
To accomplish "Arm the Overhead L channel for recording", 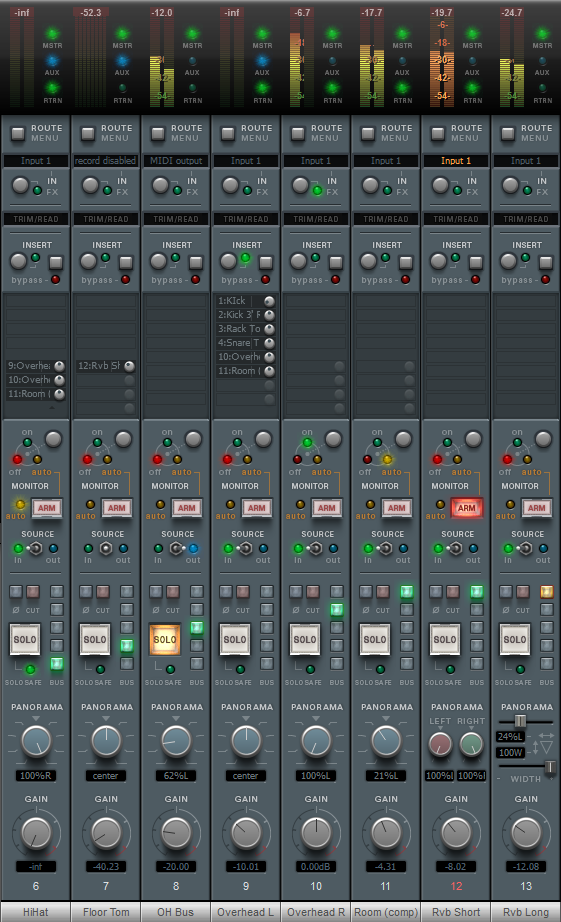I will 256,507.
